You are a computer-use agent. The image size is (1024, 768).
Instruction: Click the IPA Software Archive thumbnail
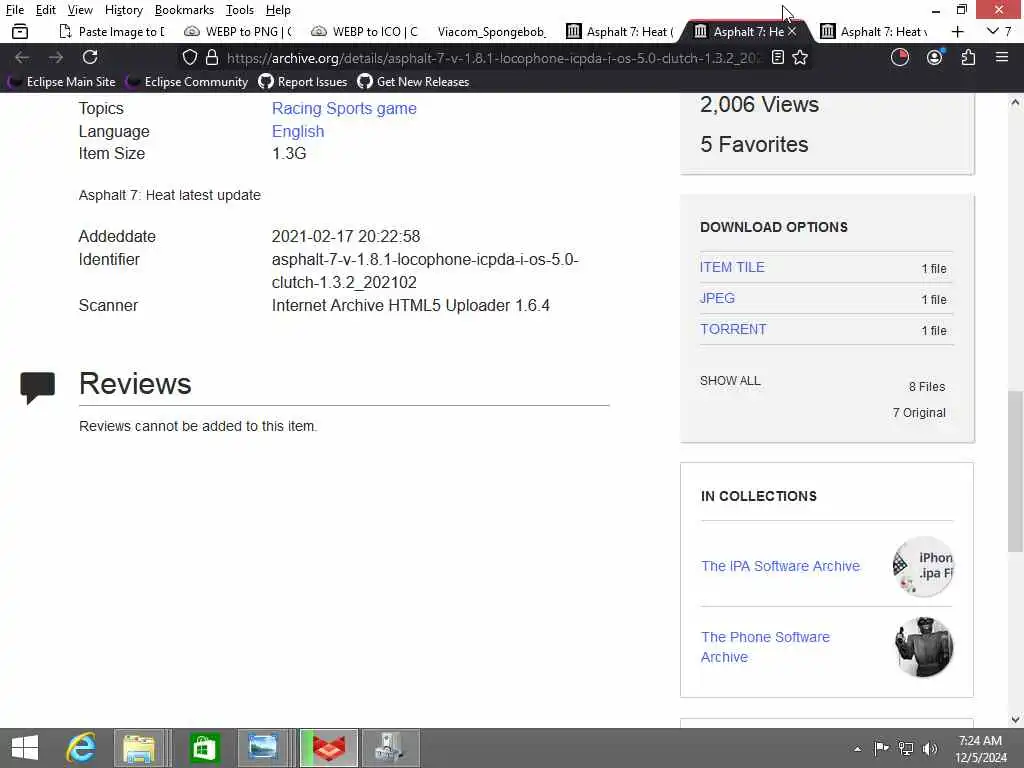click(x=923, y=566)
